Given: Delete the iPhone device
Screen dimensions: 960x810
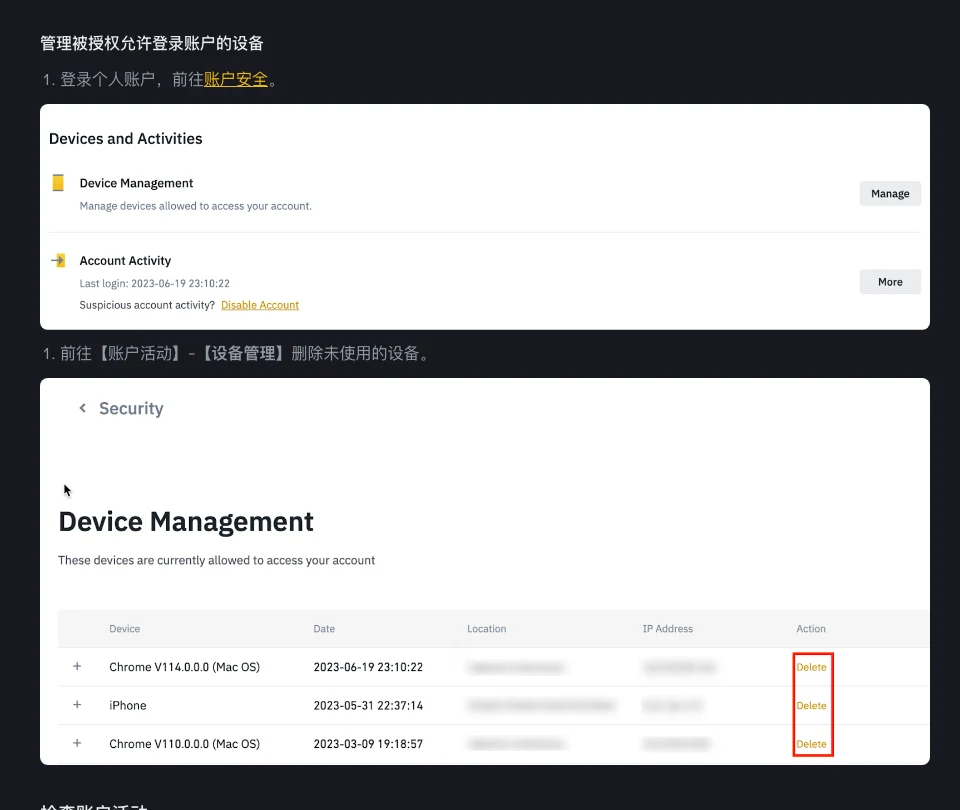Looking at the screenshot, I should click(811, 706).
